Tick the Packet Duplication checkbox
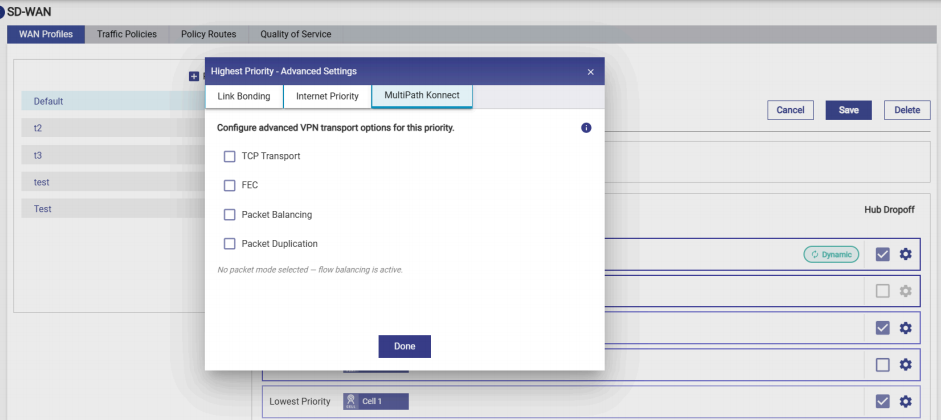The height and width of the screenshot is (420, 941). pos(229,244)
